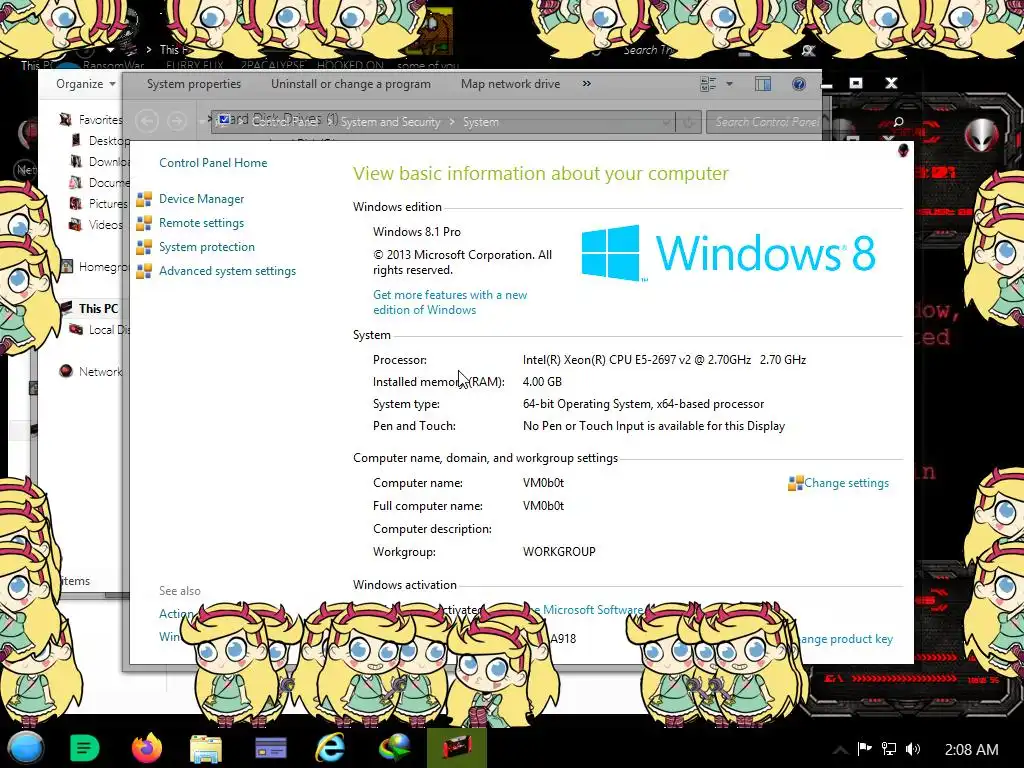Image resolution: width=1024 pixels, height=768 pixels.
Task: Click the highlighted red taskbar app
Action: pyautogui.click(x=457, y=748)
